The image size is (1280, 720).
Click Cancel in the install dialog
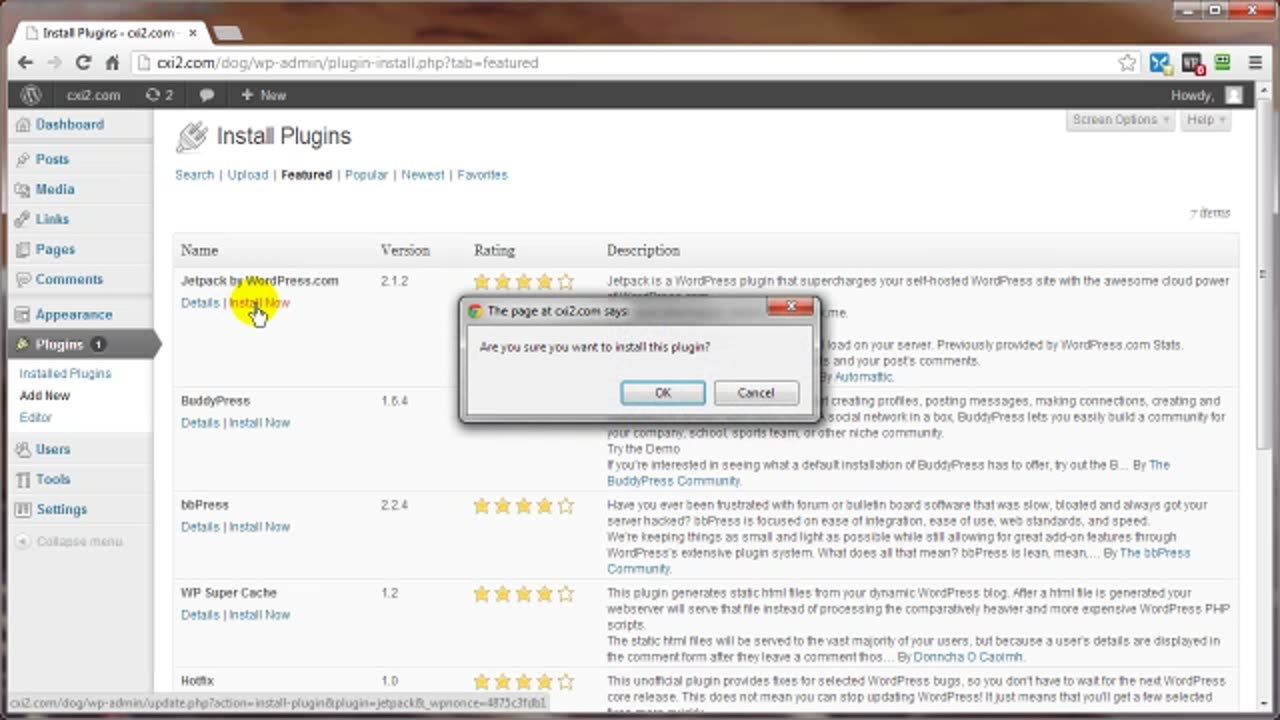point(756,393)
